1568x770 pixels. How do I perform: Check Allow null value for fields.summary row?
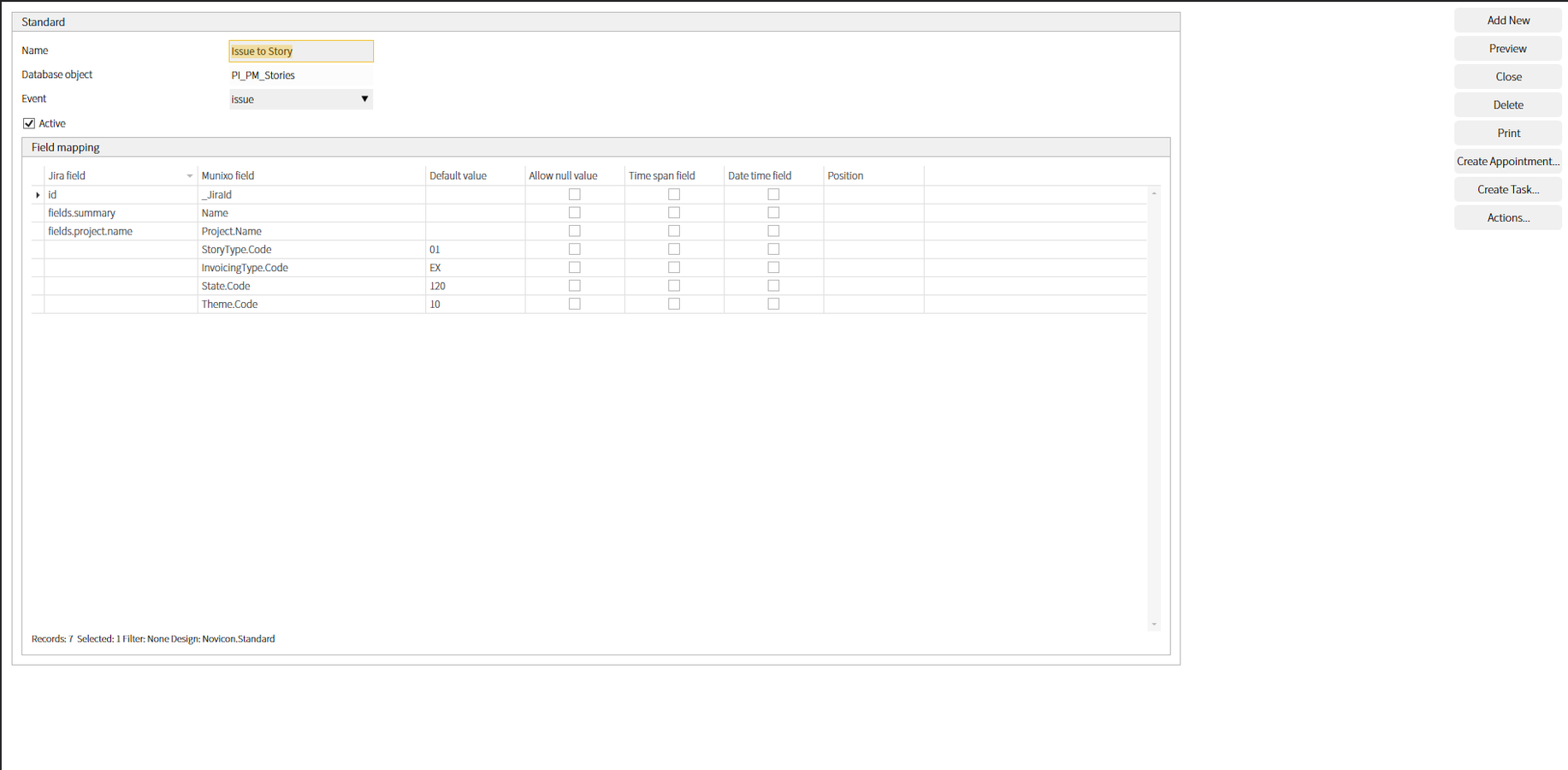click(575, 212)
